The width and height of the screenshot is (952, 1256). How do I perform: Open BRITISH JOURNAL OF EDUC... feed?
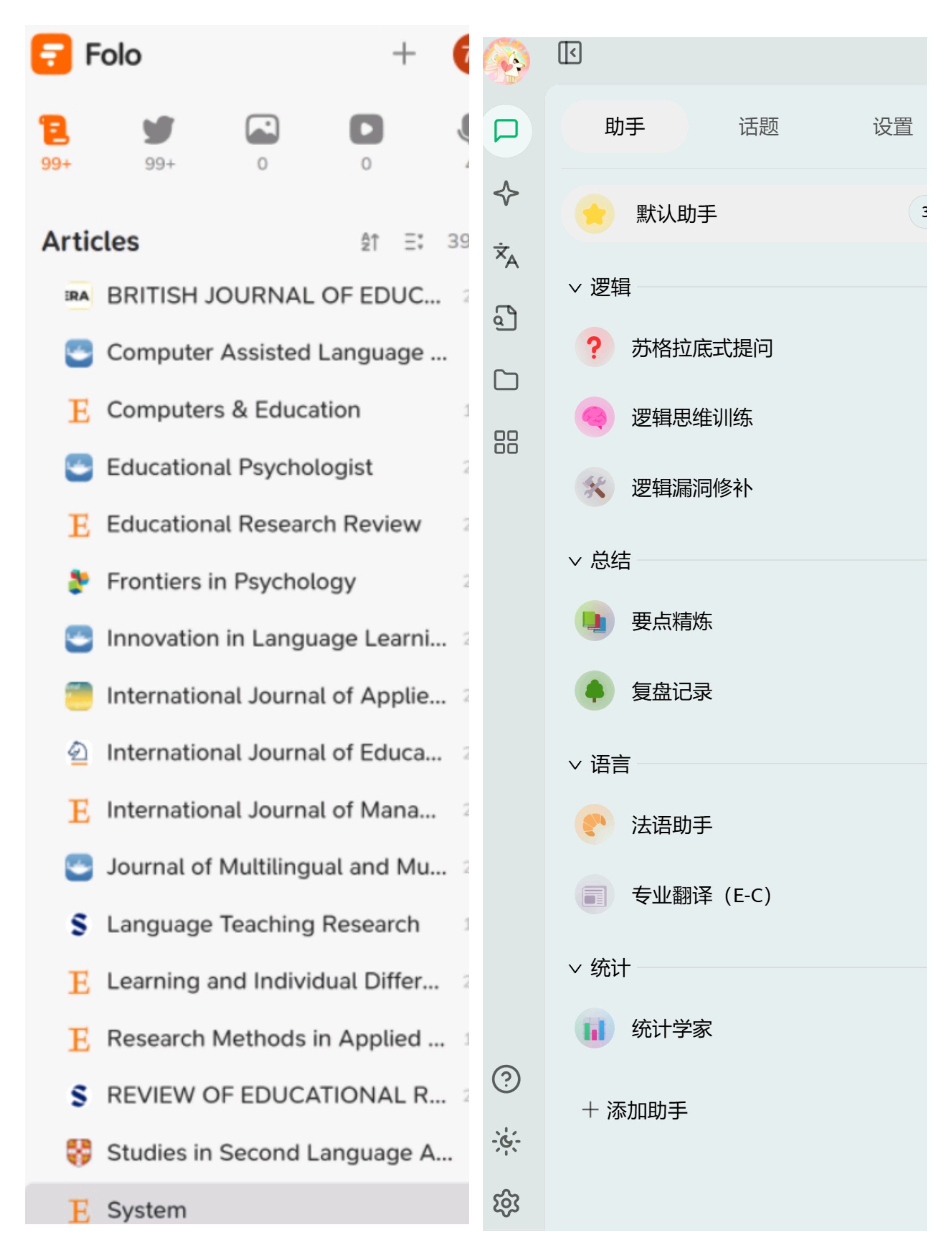pyautogui.click(x=247, y=296)
